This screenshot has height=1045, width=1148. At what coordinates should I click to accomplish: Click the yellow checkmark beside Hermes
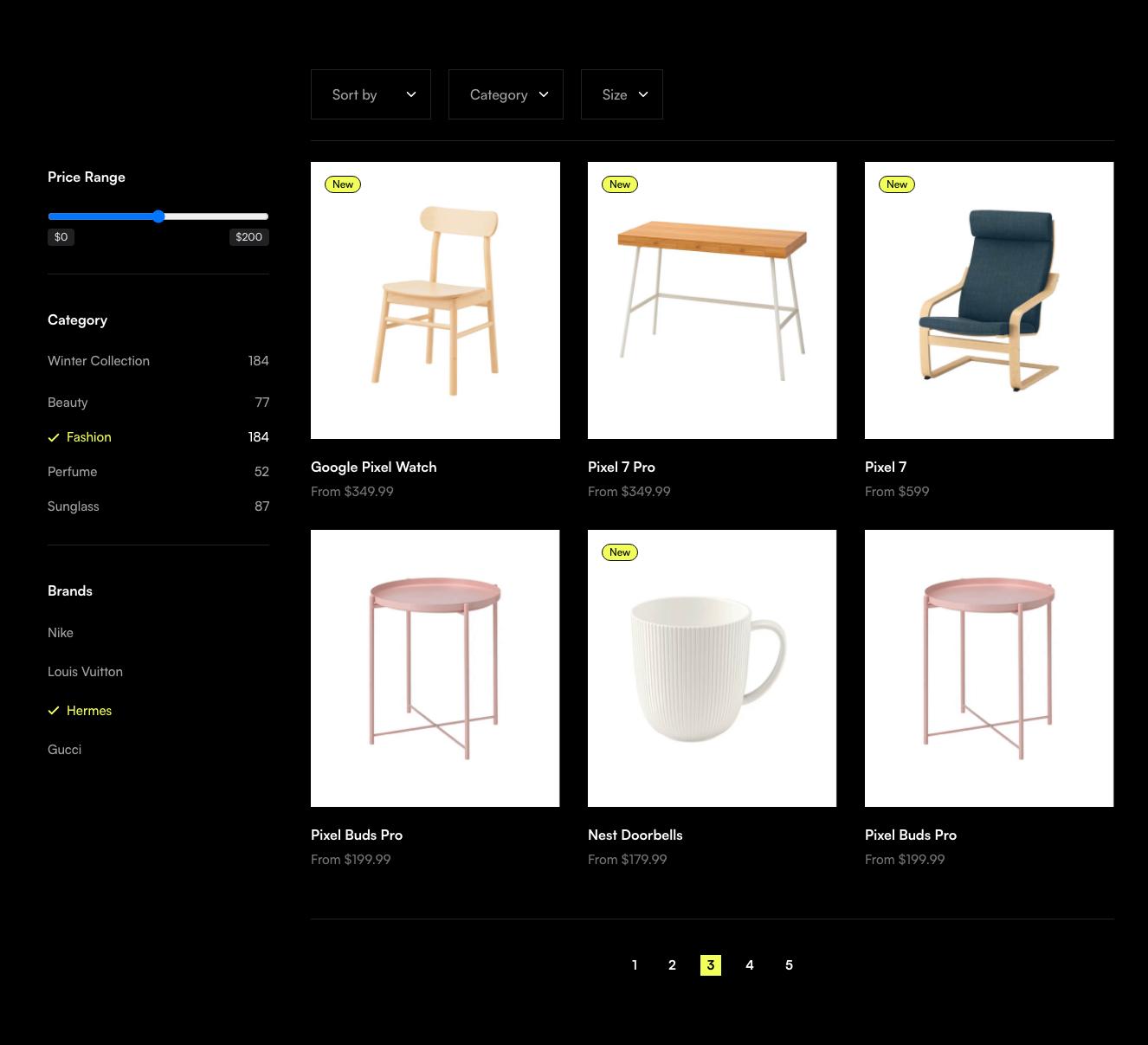click(x=54, y=711)
